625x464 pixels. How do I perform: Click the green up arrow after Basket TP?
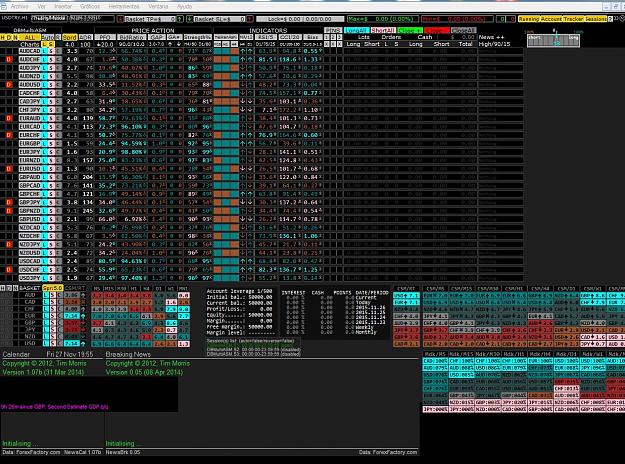coord(180,19)
